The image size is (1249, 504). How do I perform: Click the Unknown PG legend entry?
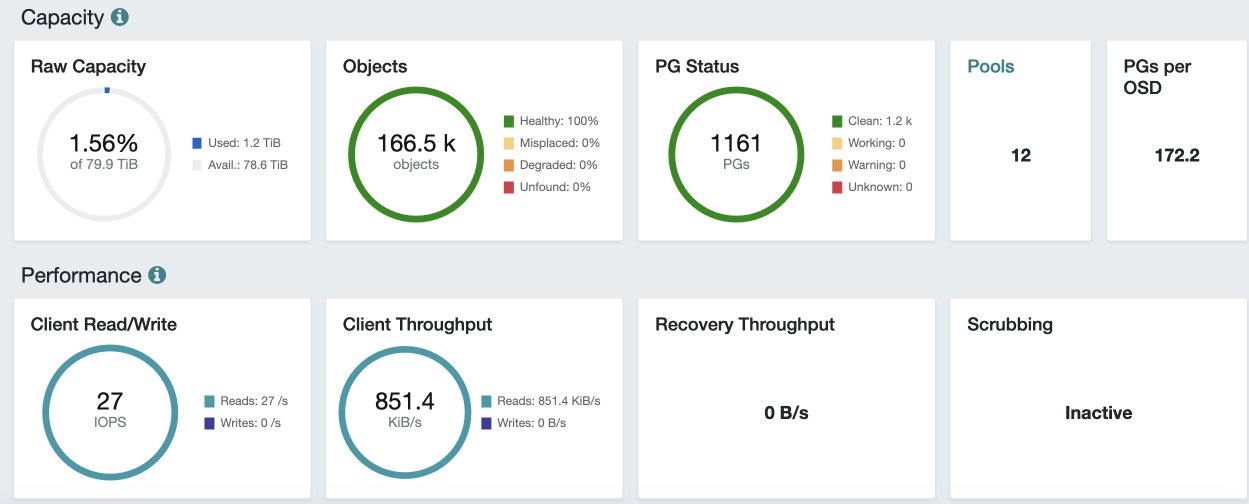[871, 187]
